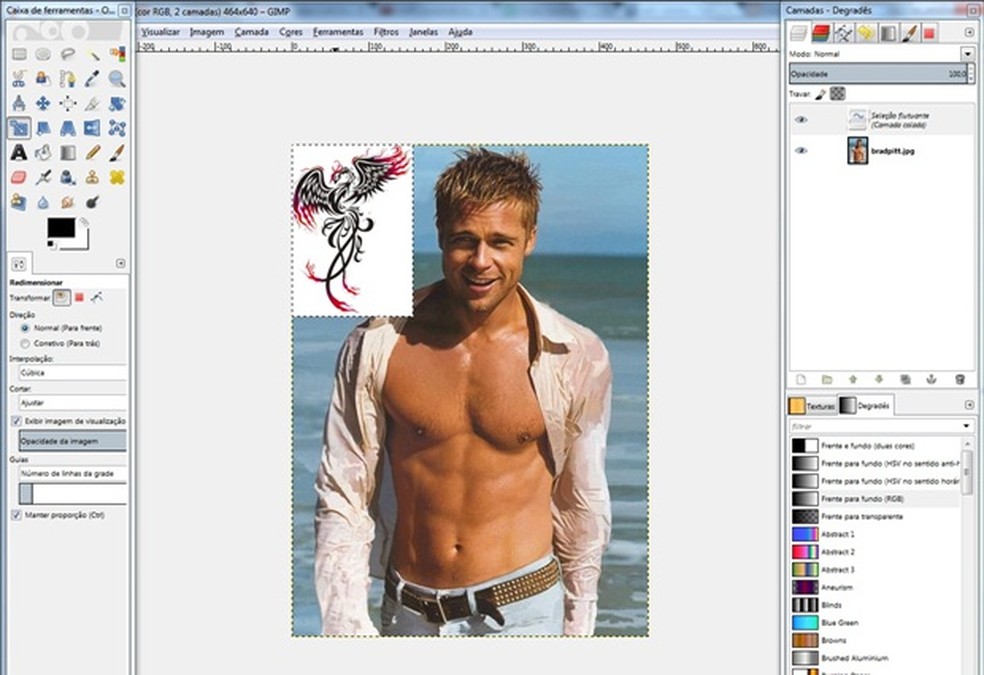
Task: Select the Blend gradient tool
Action: click(68, 152)
